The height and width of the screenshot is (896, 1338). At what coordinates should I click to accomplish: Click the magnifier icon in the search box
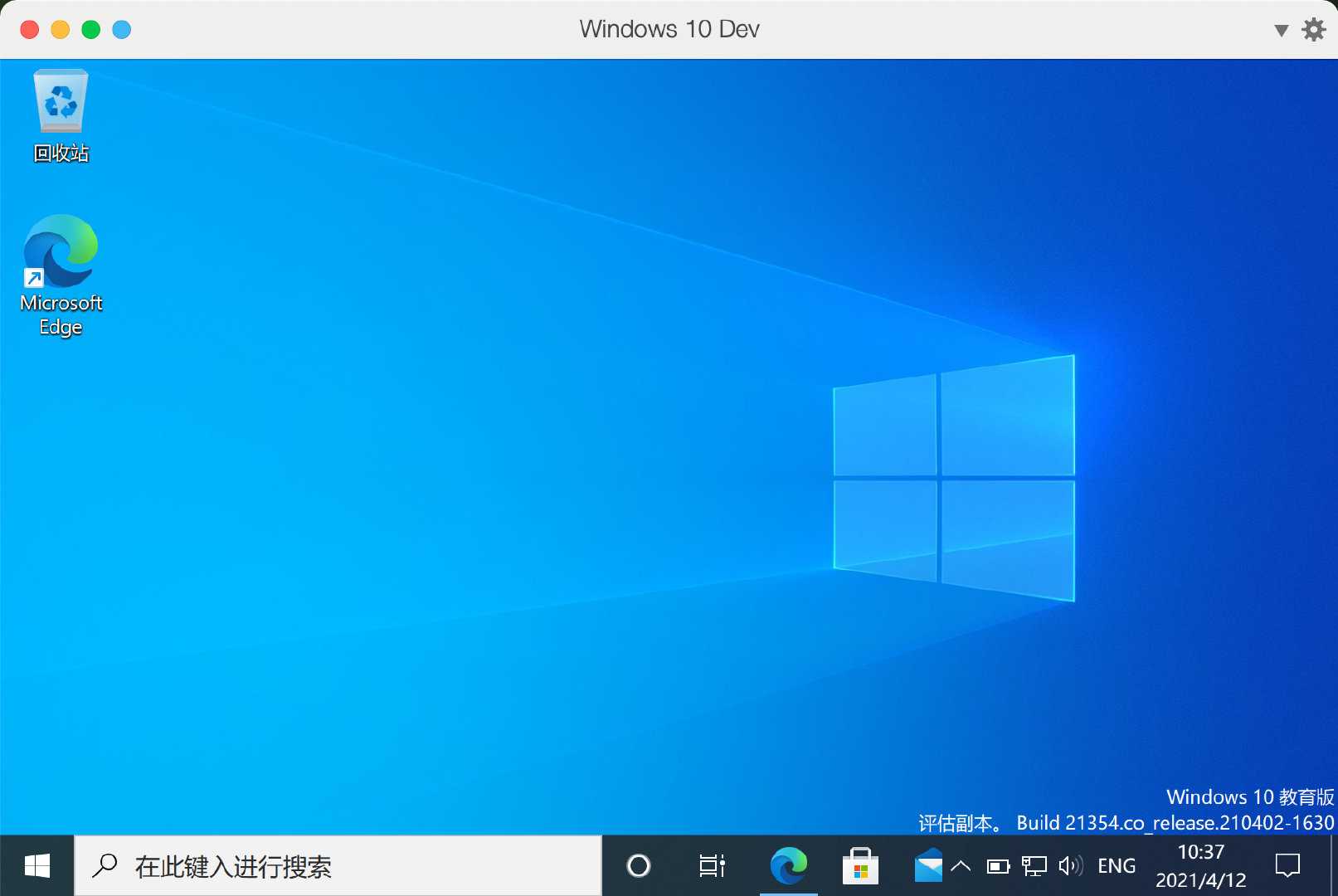(105, 865)
